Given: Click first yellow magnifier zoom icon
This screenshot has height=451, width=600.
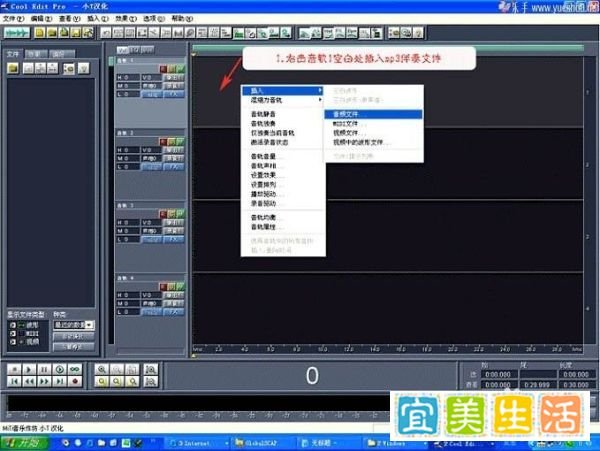Looking at the screenshot, I should click(101, 381).
